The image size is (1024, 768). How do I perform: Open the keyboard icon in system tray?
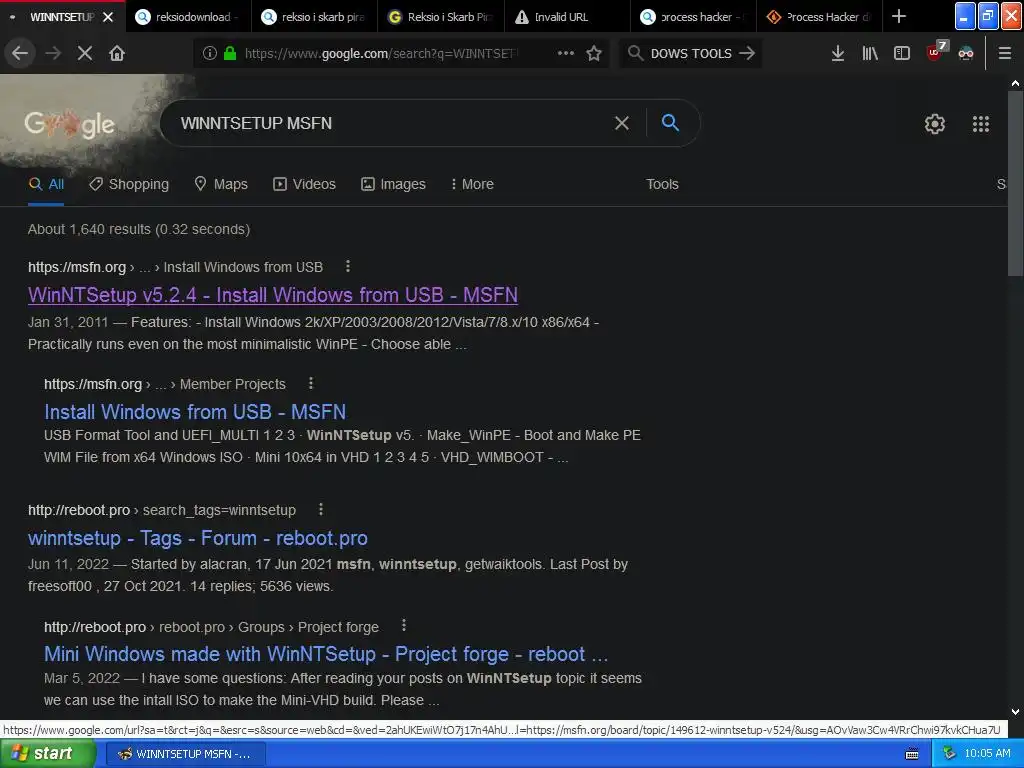point(912,754)
